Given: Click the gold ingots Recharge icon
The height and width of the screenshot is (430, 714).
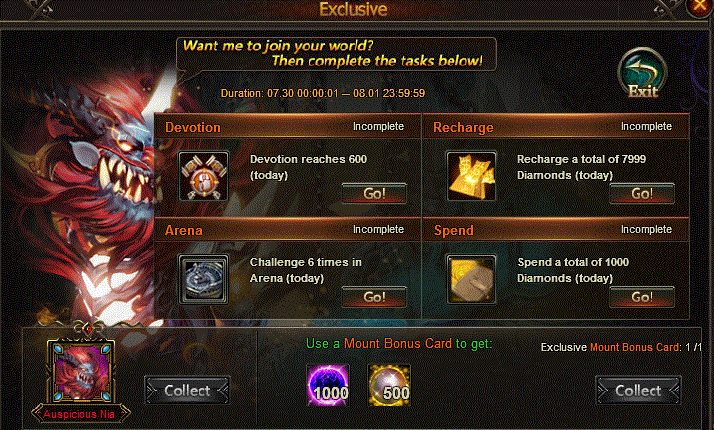Looking at the screenshot, I should pyautogui.click(x=471, y=176).
